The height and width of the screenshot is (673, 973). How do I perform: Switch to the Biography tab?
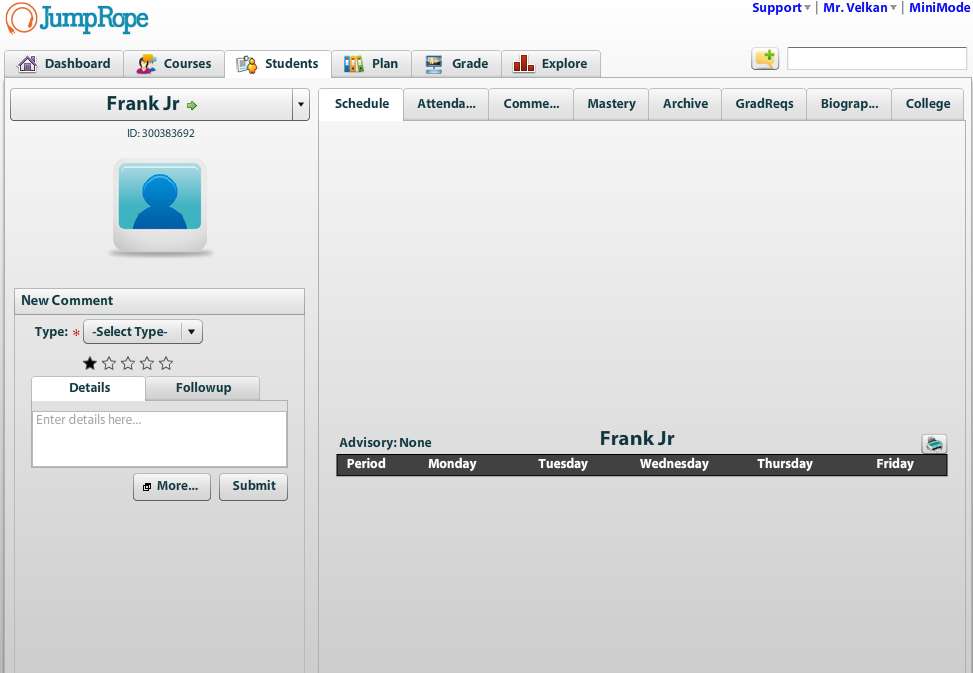[x=849, y=104]
